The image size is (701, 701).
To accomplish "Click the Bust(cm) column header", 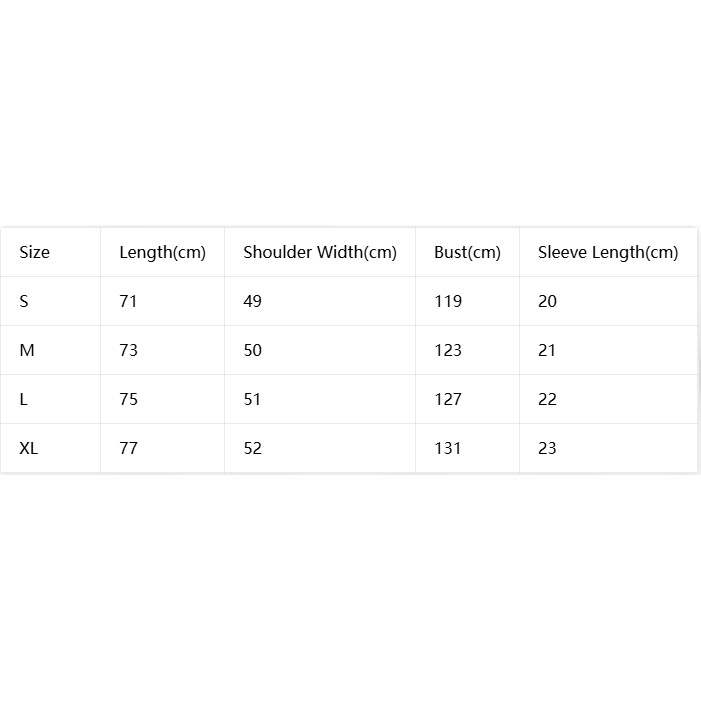I will (x=467, y=253).
